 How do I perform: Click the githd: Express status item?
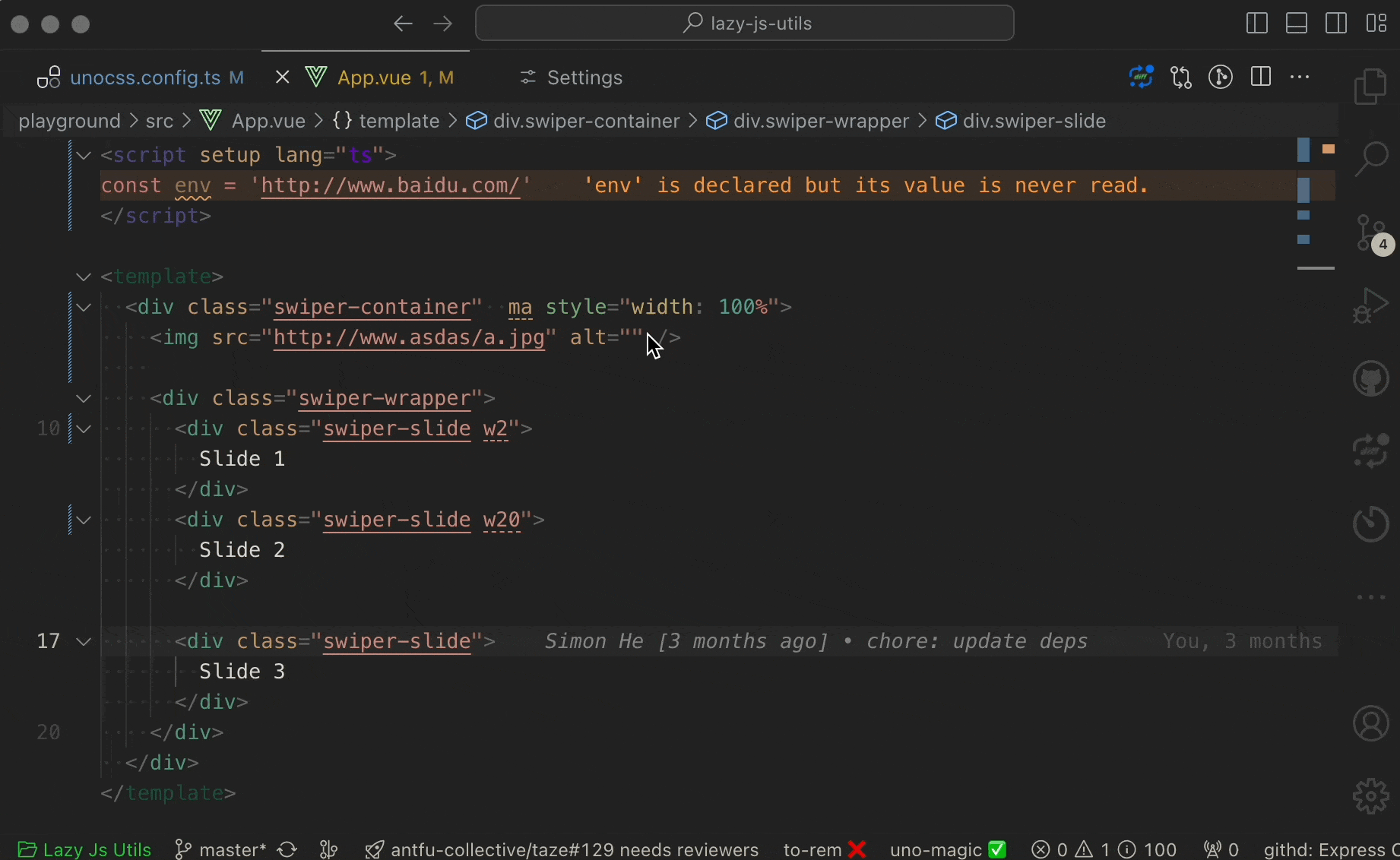1331,849
